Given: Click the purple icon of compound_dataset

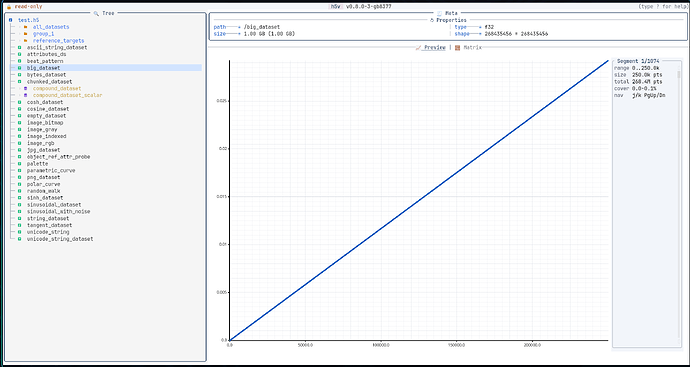Looking at the screenshot, I should [x=26, y=88].
